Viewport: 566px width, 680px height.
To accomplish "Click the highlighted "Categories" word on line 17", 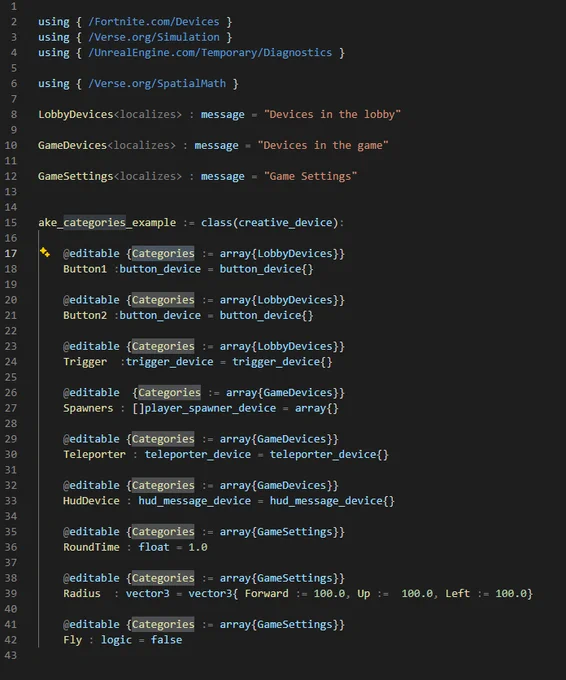I will pos(163,253).
